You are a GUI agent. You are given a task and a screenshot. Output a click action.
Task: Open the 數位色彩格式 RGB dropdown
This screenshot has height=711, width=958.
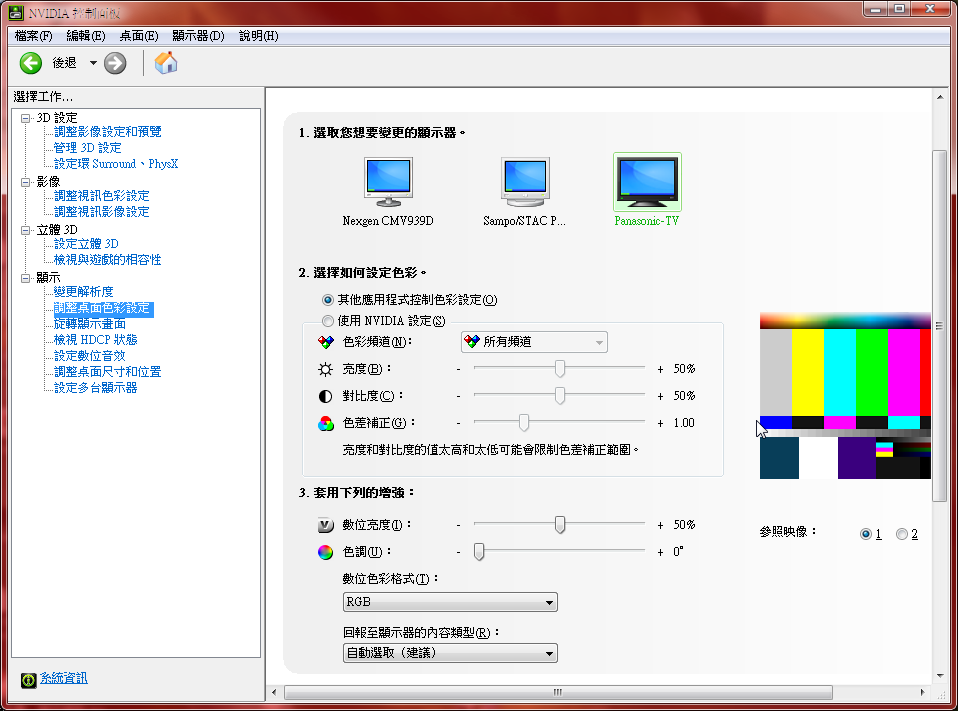[x=450, y=602]
